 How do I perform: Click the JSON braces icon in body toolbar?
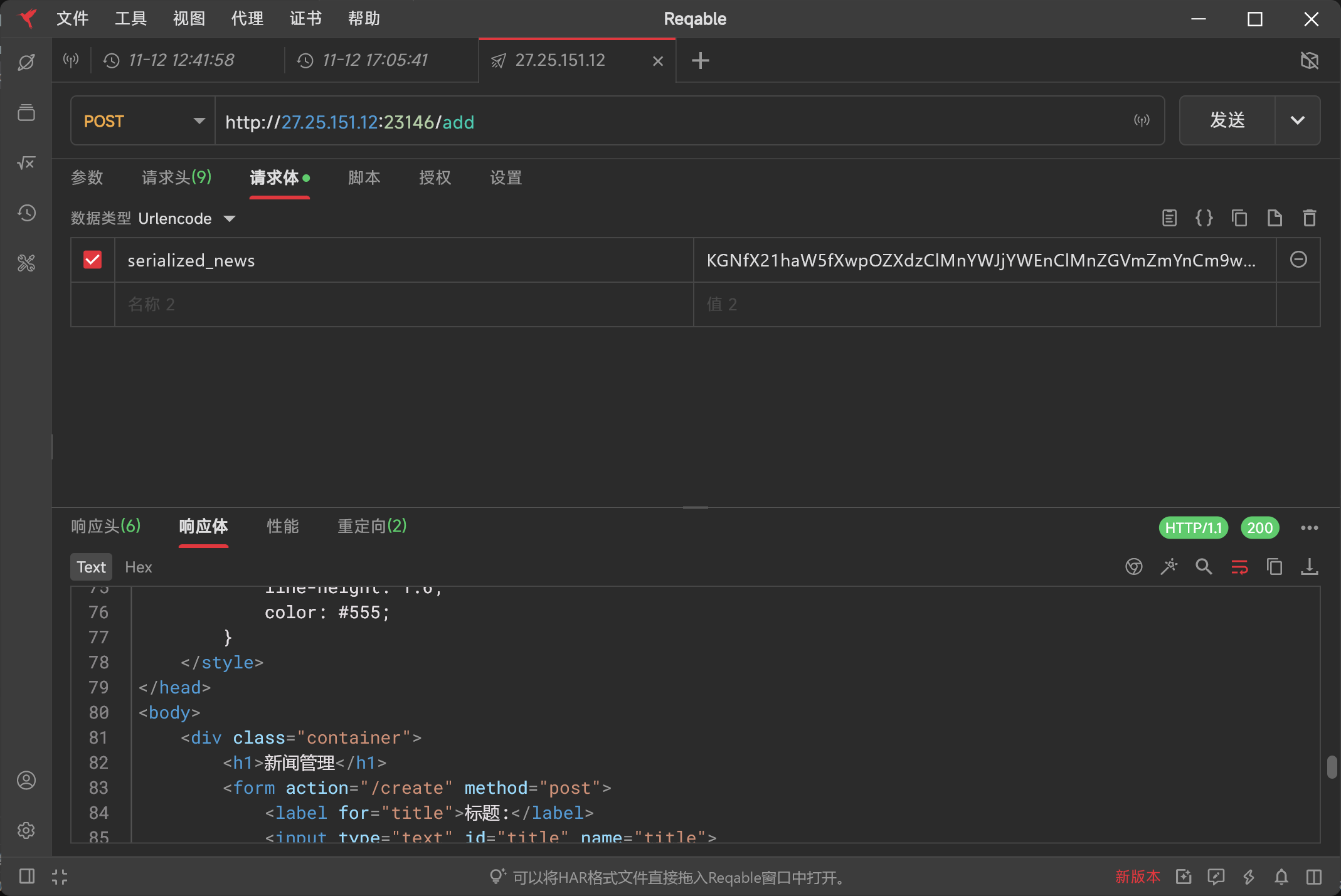1204,218
